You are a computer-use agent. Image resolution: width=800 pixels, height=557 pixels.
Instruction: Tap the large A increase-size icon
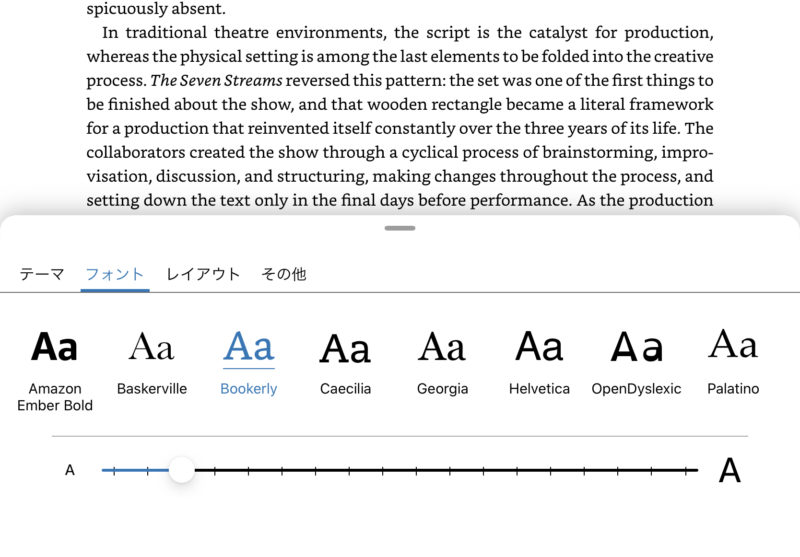[x=730, y=470]
